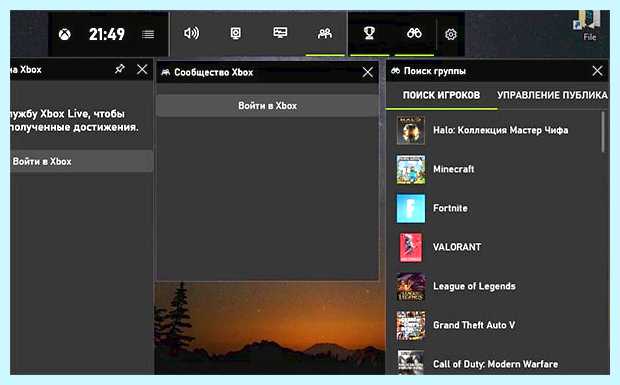Image resolution: width=620 pixels, height=385 pixels.
Task: Select League of Legends entry
Action: pos(493,286)
